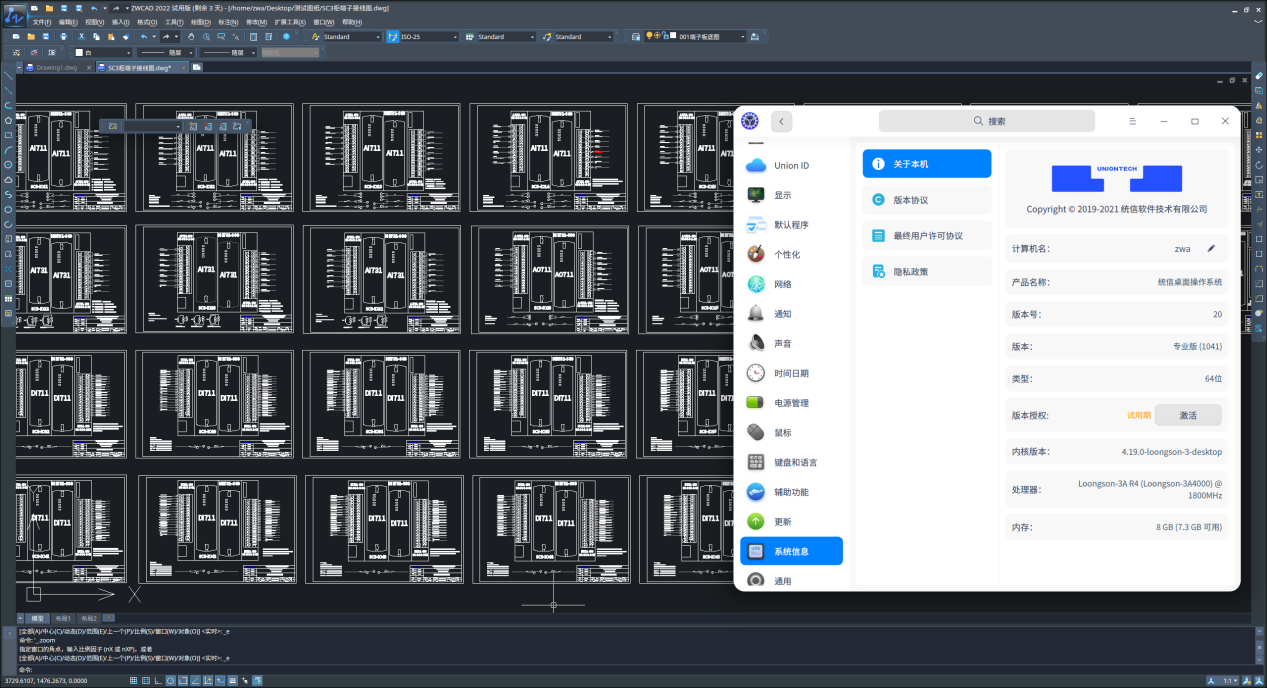Viewport: 1267px width, 688px height.
Task: Activate the Pan hand tool
Action: [191, 37]
